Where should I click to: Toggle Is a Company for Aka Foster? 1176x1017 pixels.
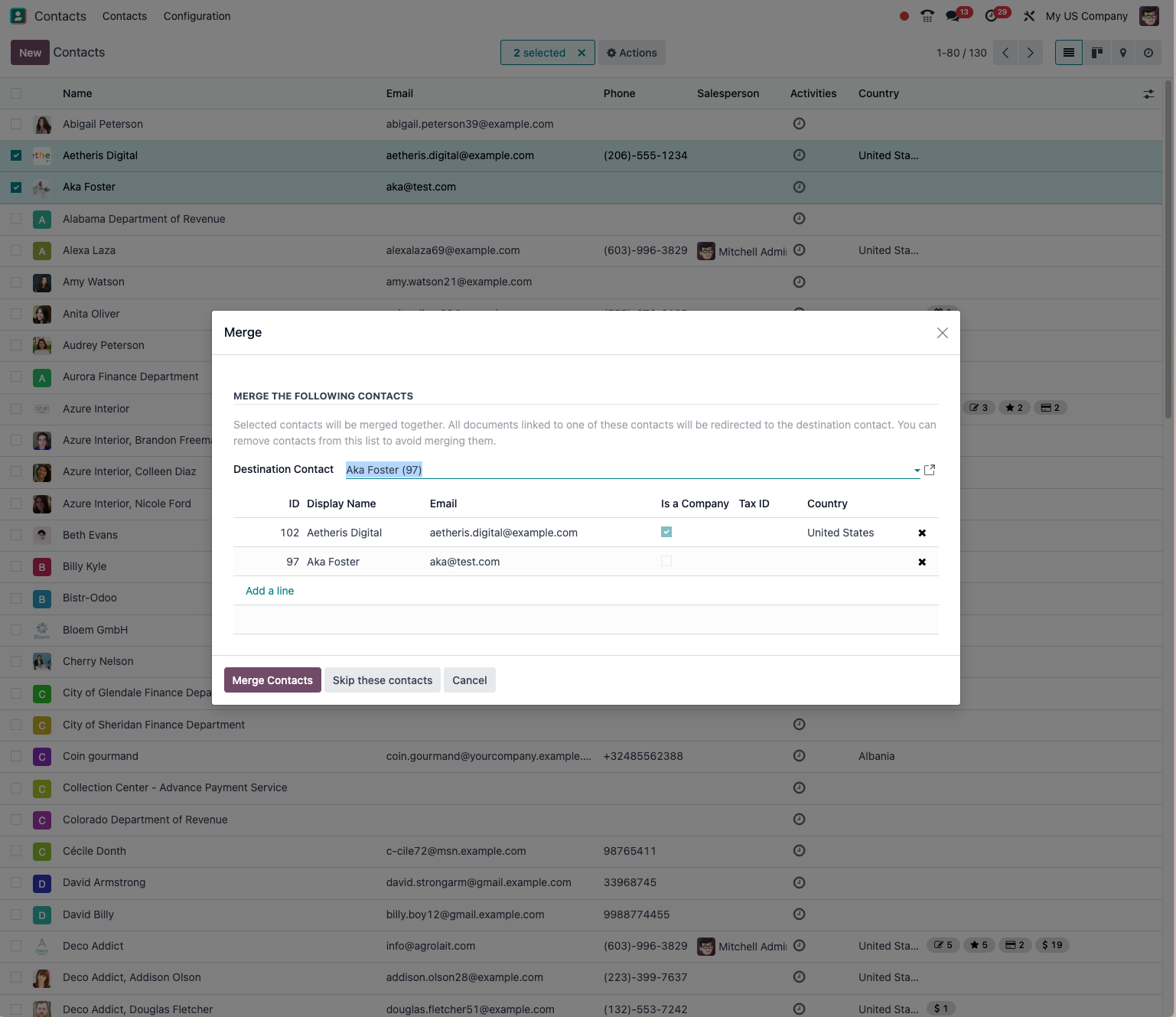tap(666, 561)
